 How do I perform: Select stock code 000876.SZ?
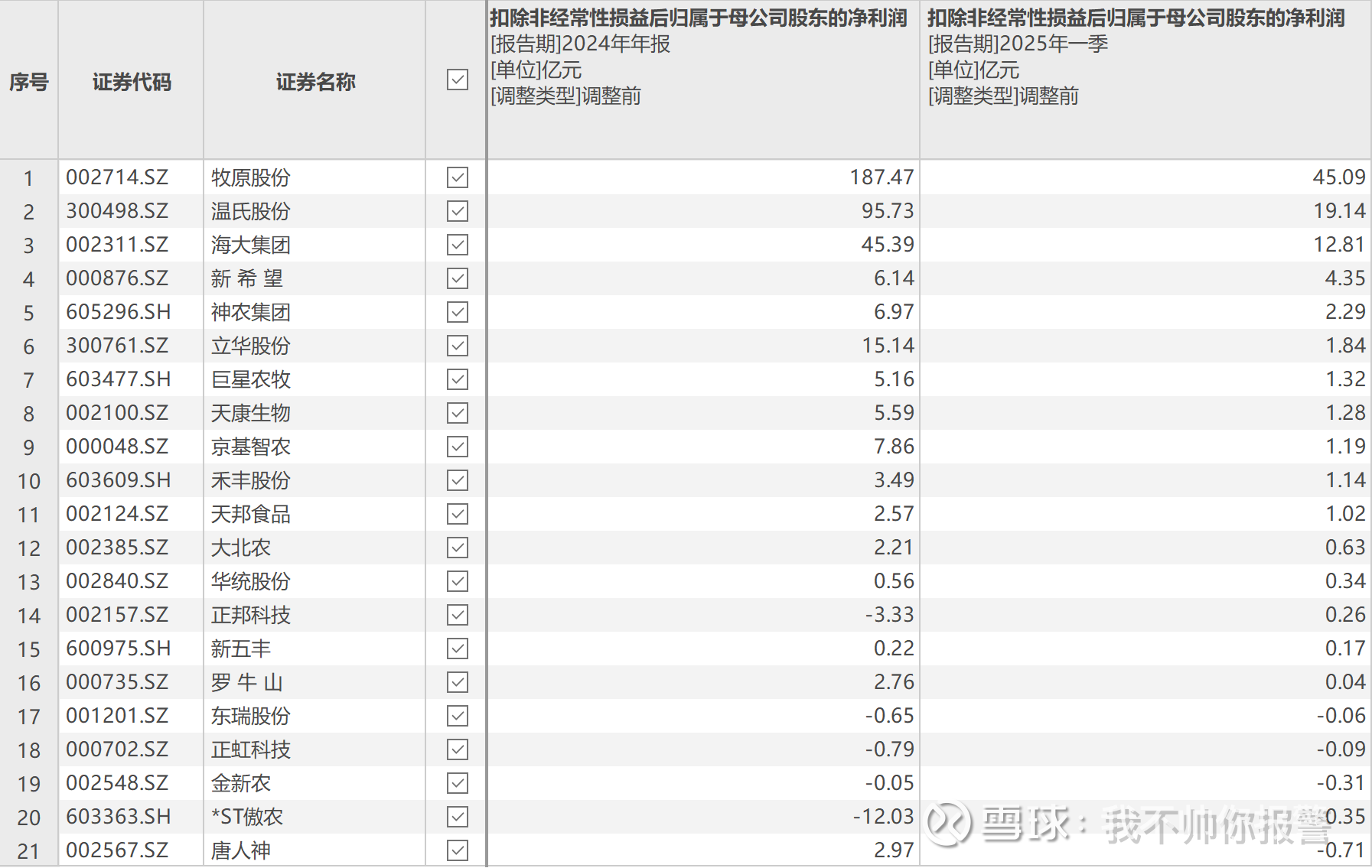[117, 278]
